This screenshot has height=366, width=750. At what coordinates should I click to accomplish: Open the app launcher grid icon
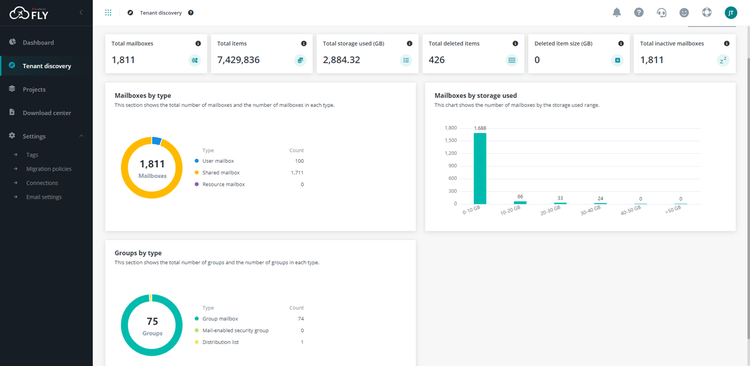click(108, 13)
